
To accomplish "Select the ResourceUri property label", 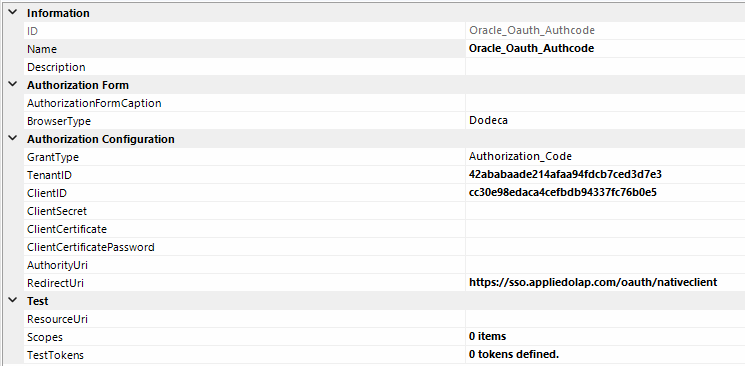I will 57,319.
